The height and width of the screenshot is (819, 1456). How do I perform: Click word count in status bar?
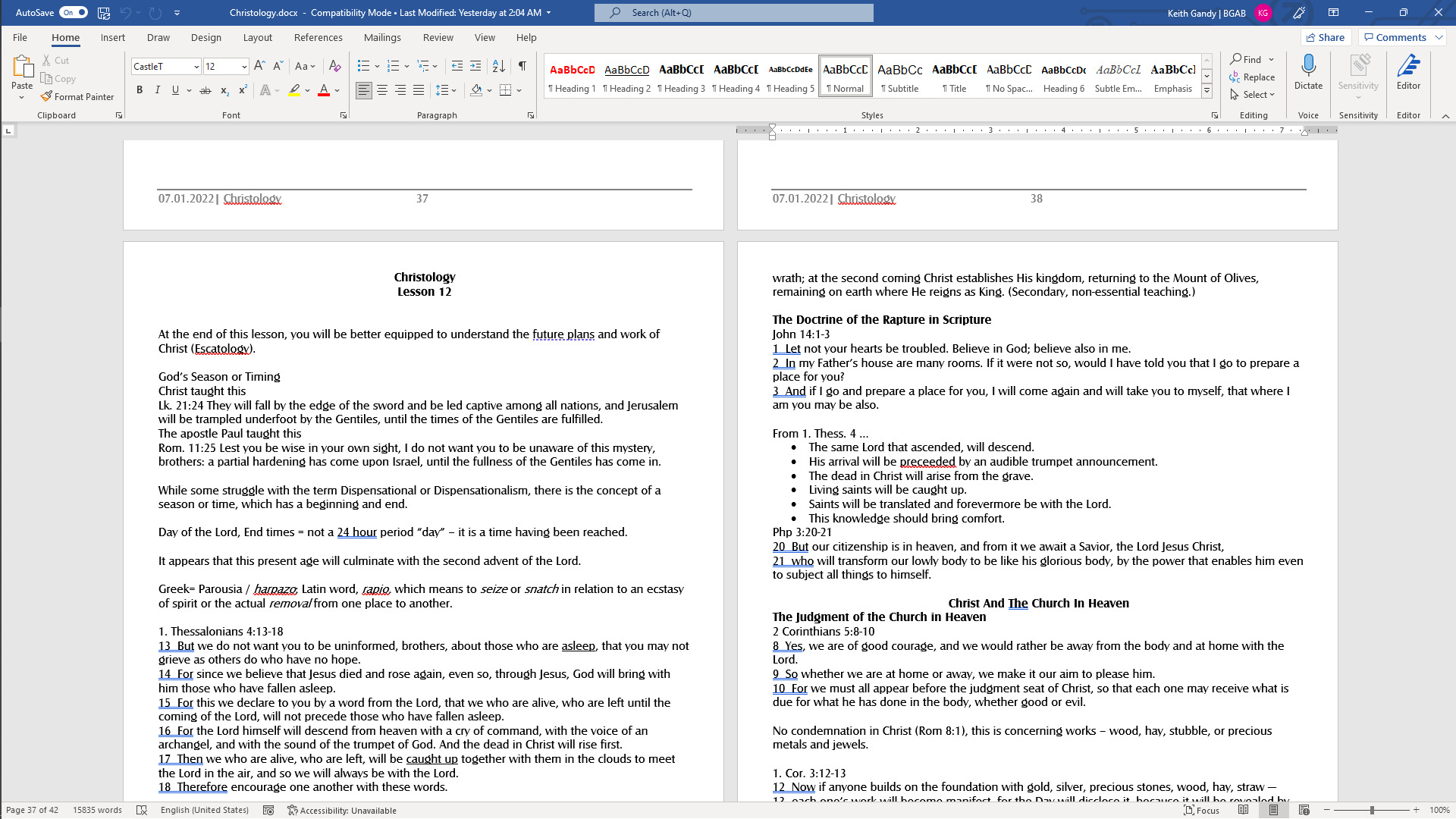tap(97, 810)
